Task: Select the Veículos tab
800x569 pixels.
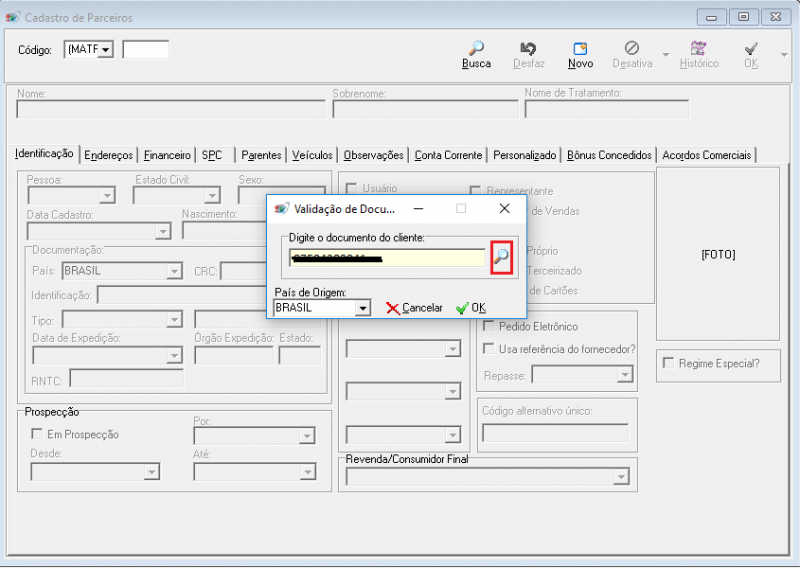Action: [313, 155]
